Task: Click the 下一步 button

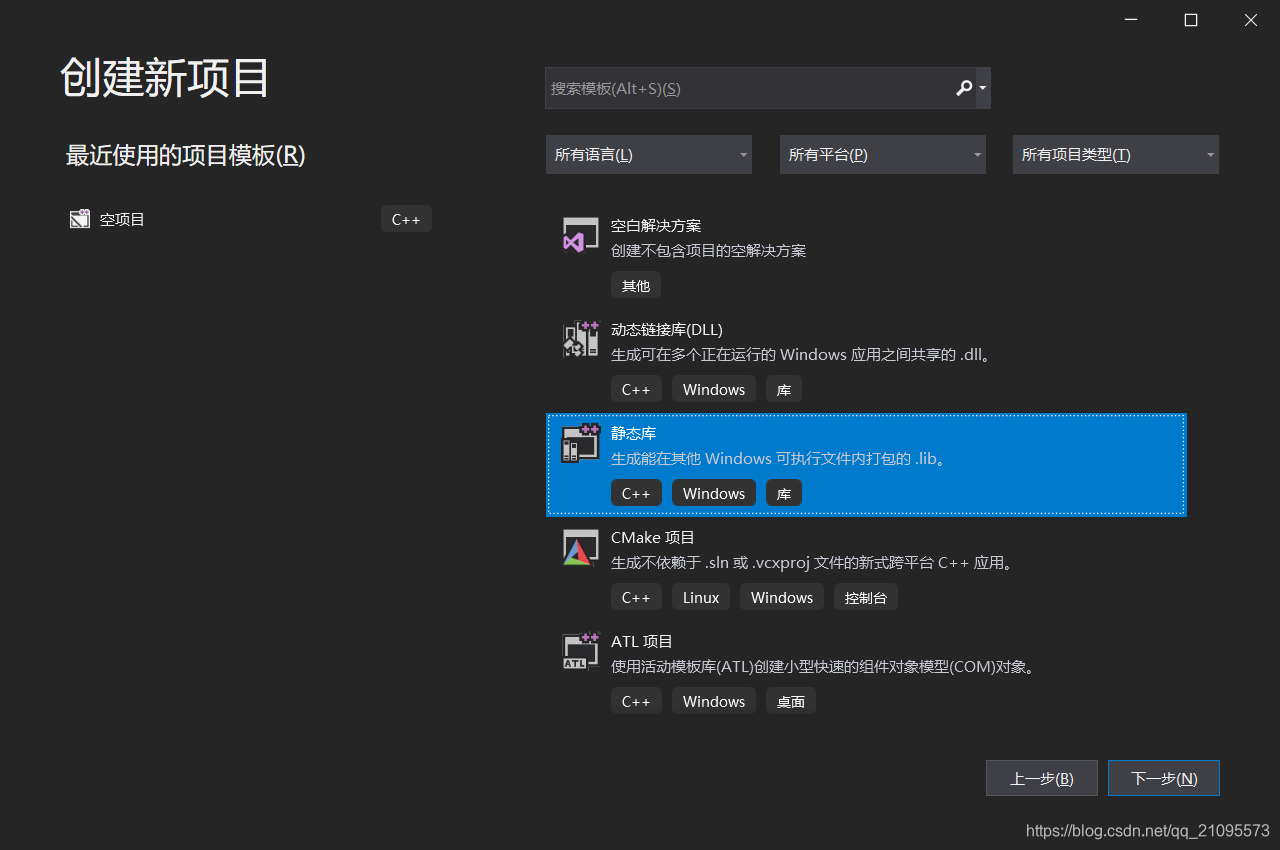Action: 1163,778
